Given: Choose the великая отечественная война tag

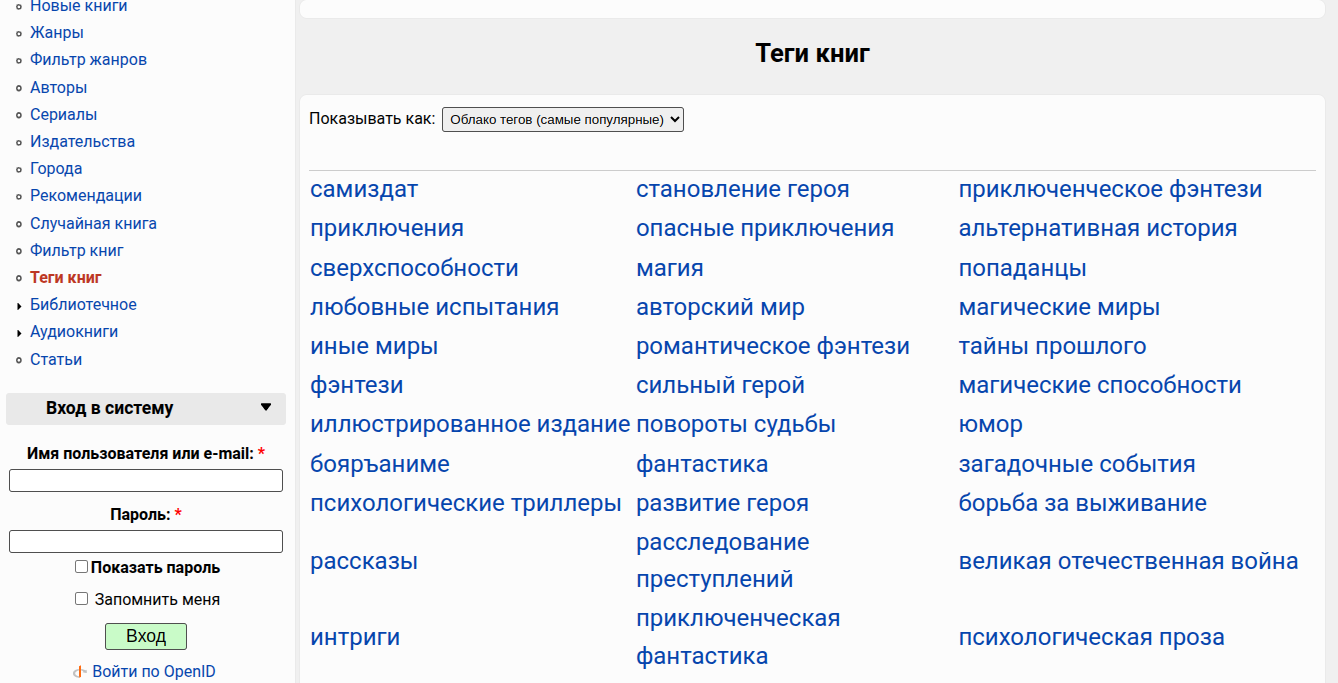Looking at the screenshot, I should pyautogui.click(x=1128, y=561).
